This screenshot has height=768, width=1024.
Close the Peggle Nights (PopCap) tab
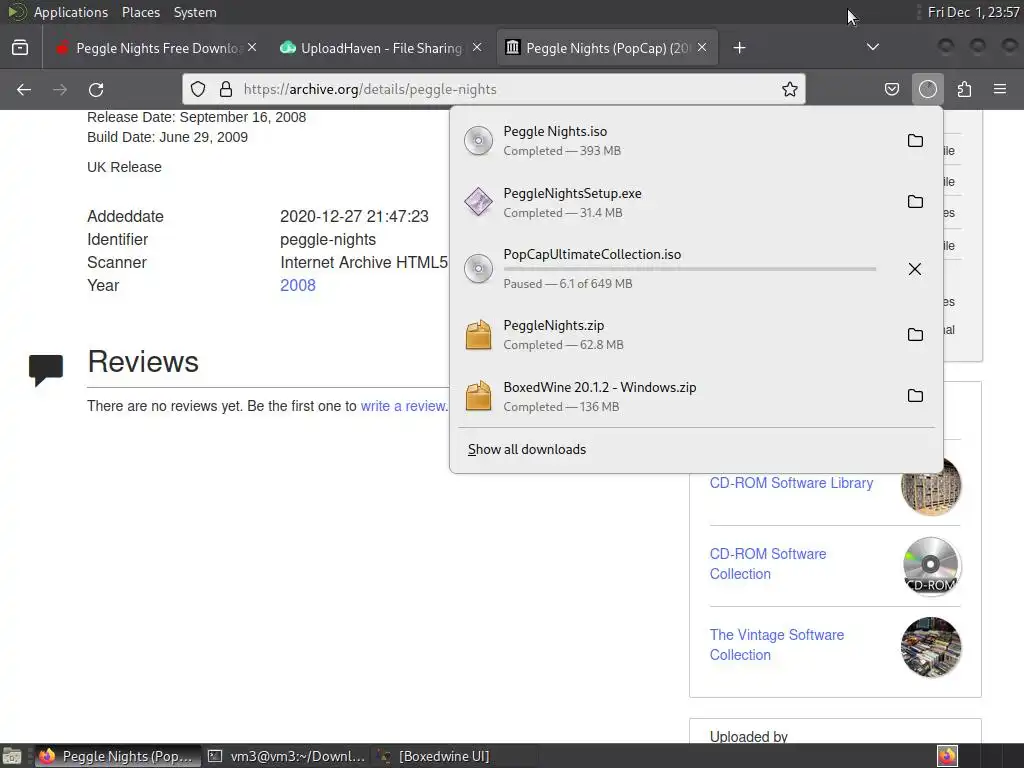(x=702, y=47)
